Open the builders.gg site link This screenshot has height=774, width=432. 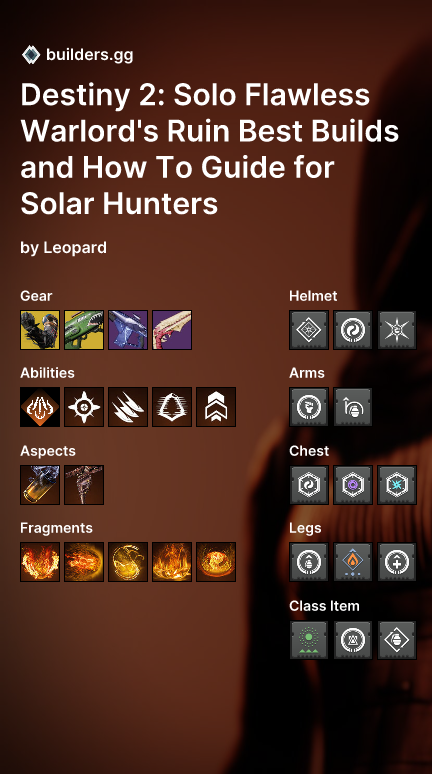tap(89, 55)
